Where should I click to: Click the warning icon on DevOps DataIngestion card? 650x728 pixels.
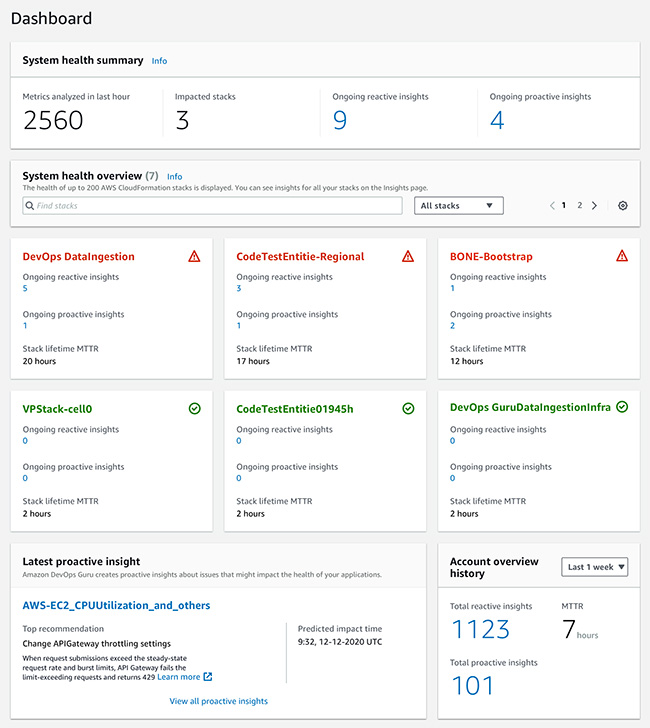tap(194, 256)
